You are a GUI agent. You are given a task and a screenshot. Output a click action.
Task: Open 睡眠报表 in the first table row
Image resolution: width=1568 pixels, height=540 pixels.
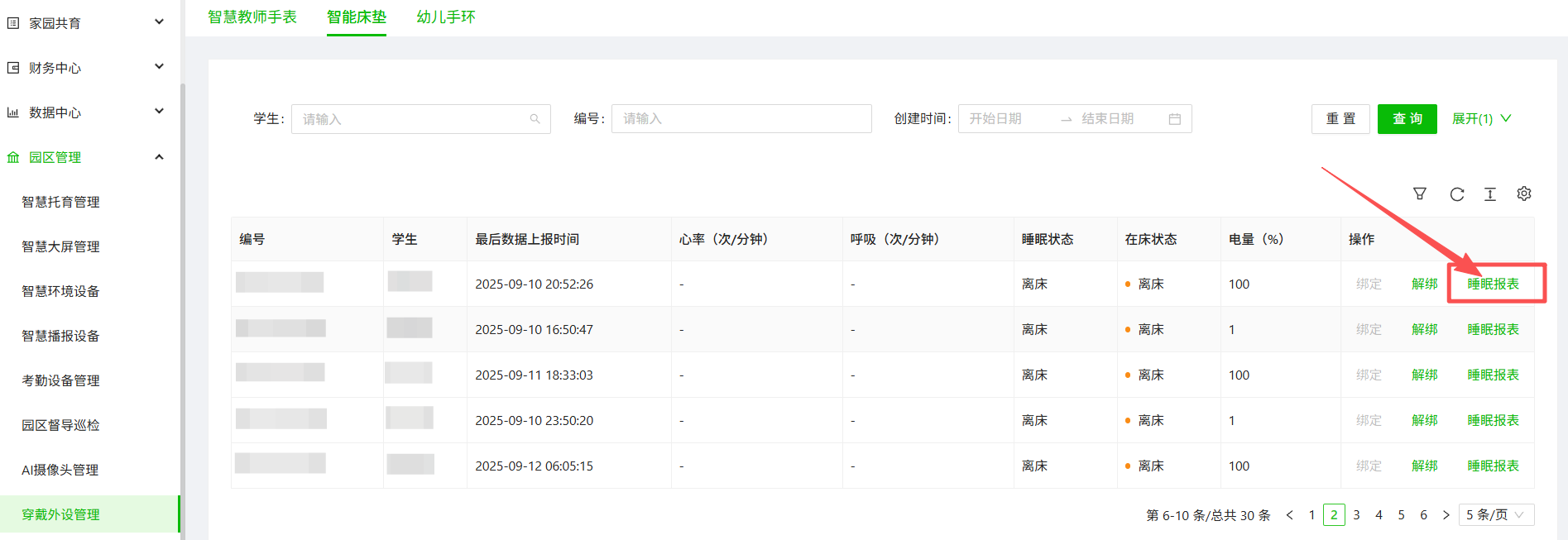[x=1493, y=284]
